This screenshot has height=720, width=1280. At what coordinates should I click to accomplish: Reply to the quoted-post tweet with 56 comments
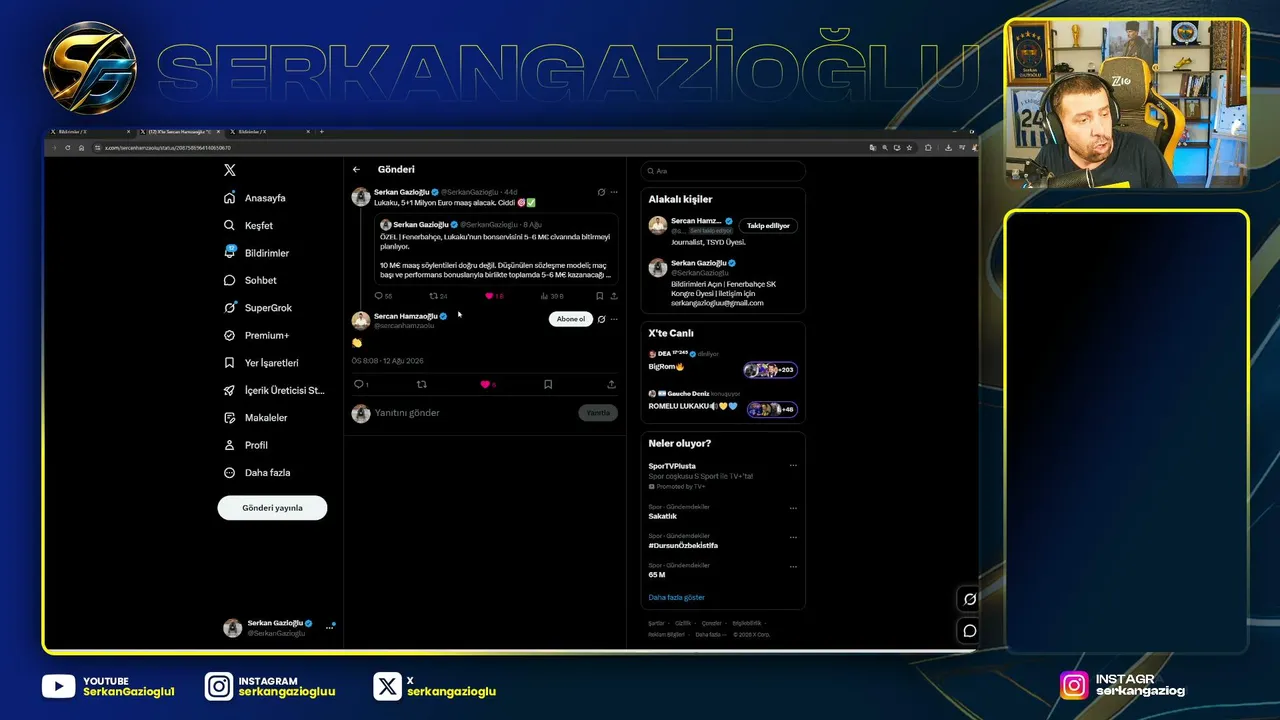383,296
